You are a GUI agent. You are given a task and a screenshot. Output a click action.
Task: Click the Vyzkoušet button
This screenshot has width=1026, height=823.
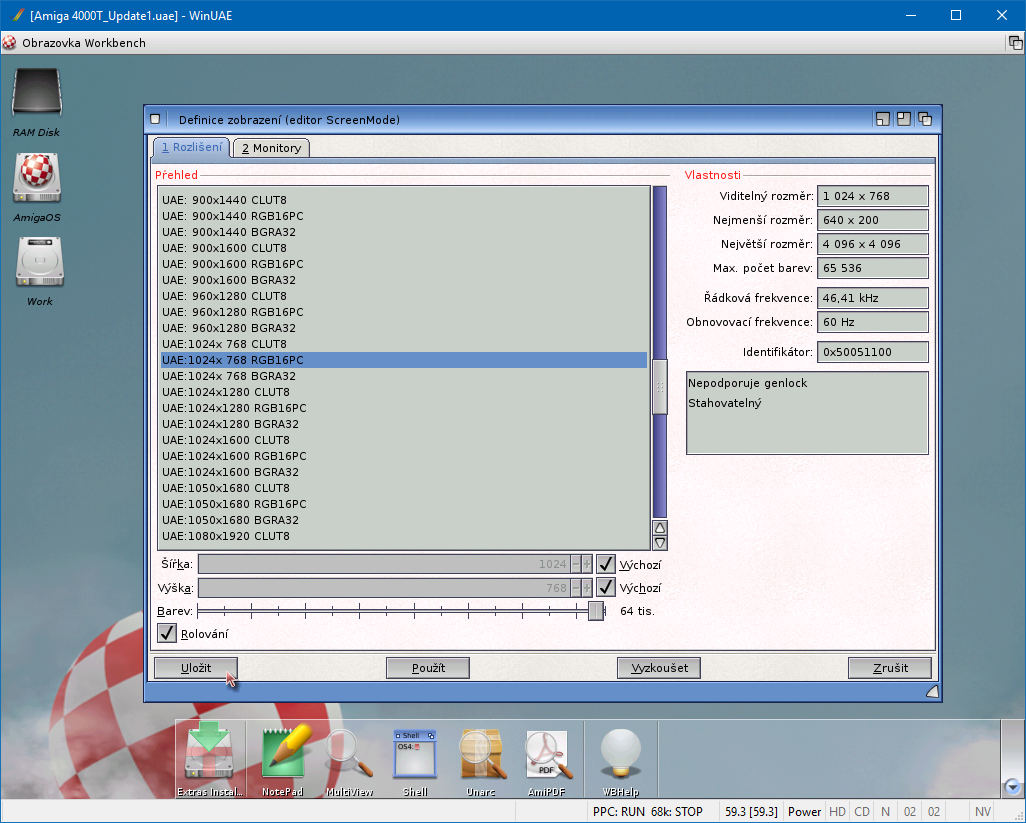(658, 668)
